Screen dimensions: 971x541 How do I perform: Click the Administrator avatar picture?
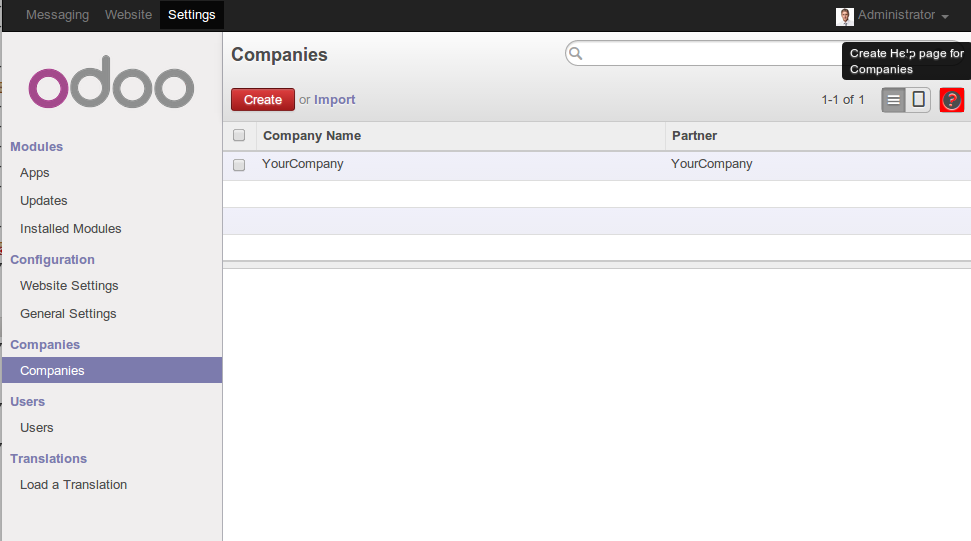pyautogui.click(x=845, y=16)
